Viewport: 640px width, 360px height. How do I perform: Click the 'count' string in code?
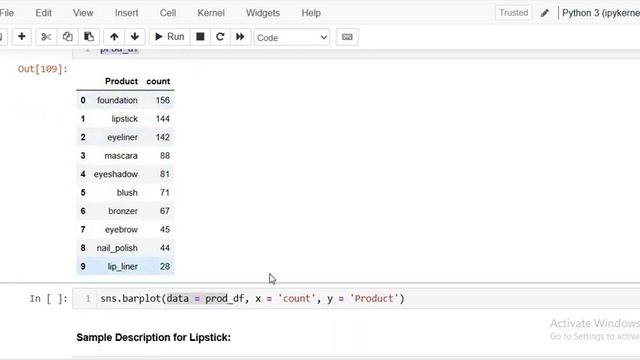pyautogui.click(x=296, y=299)
